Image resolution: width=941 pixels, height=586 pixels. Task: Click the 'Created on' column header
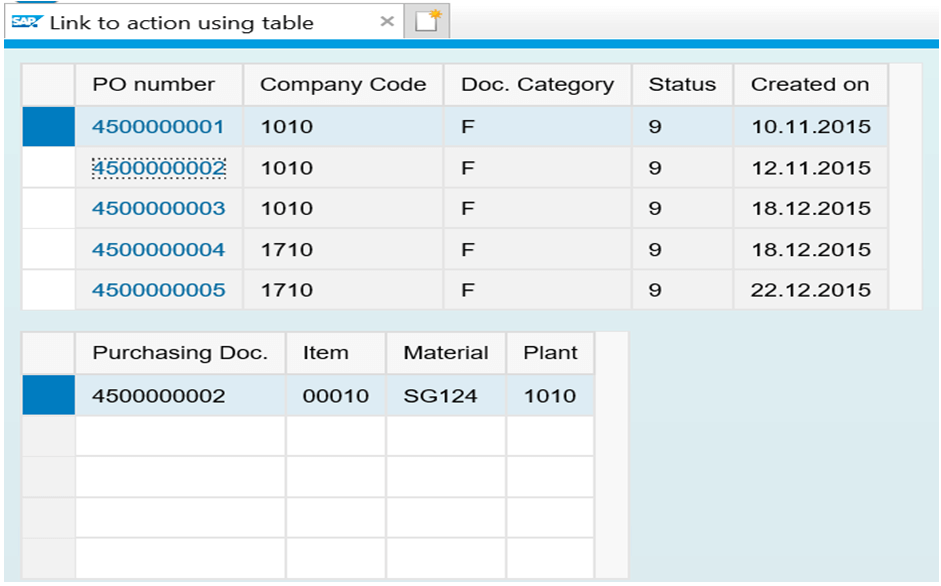[811, 85]
